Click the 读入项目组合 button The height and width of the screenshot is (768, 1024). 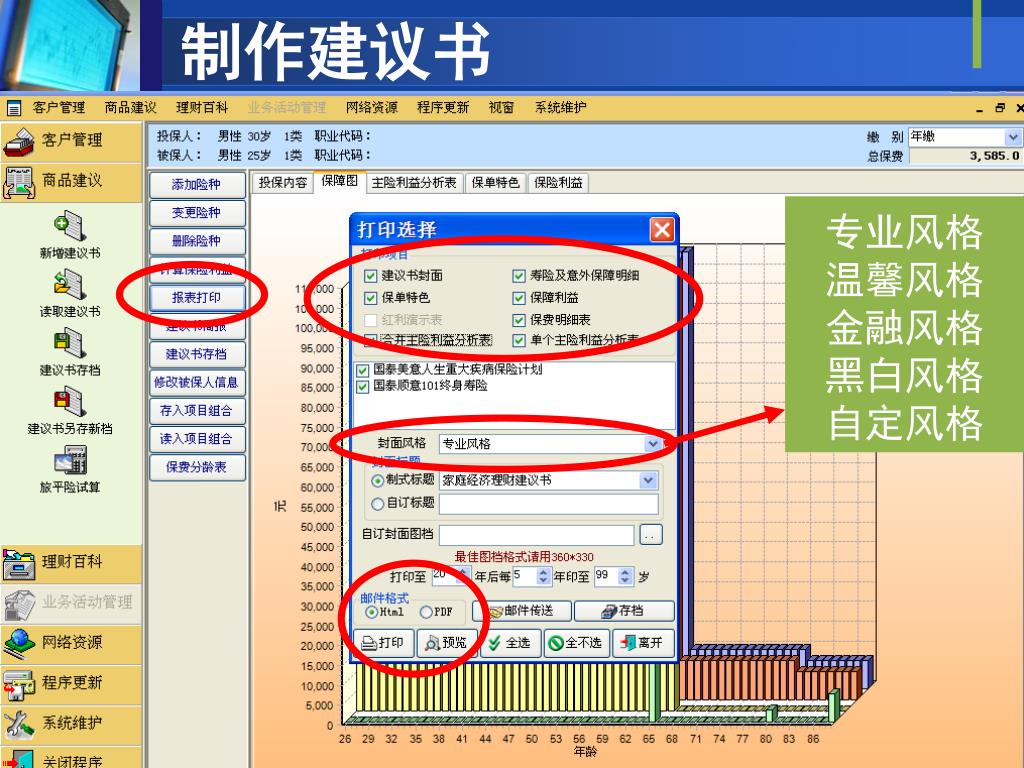coord(197,439)
